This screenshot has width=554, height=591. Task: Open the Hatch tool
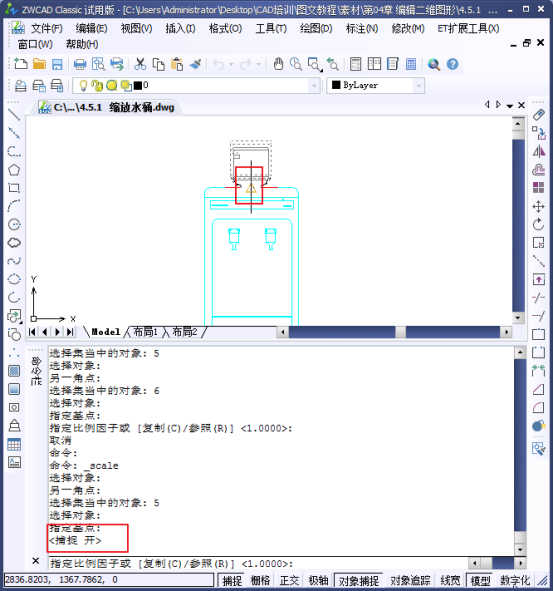[x=14, y=371]
